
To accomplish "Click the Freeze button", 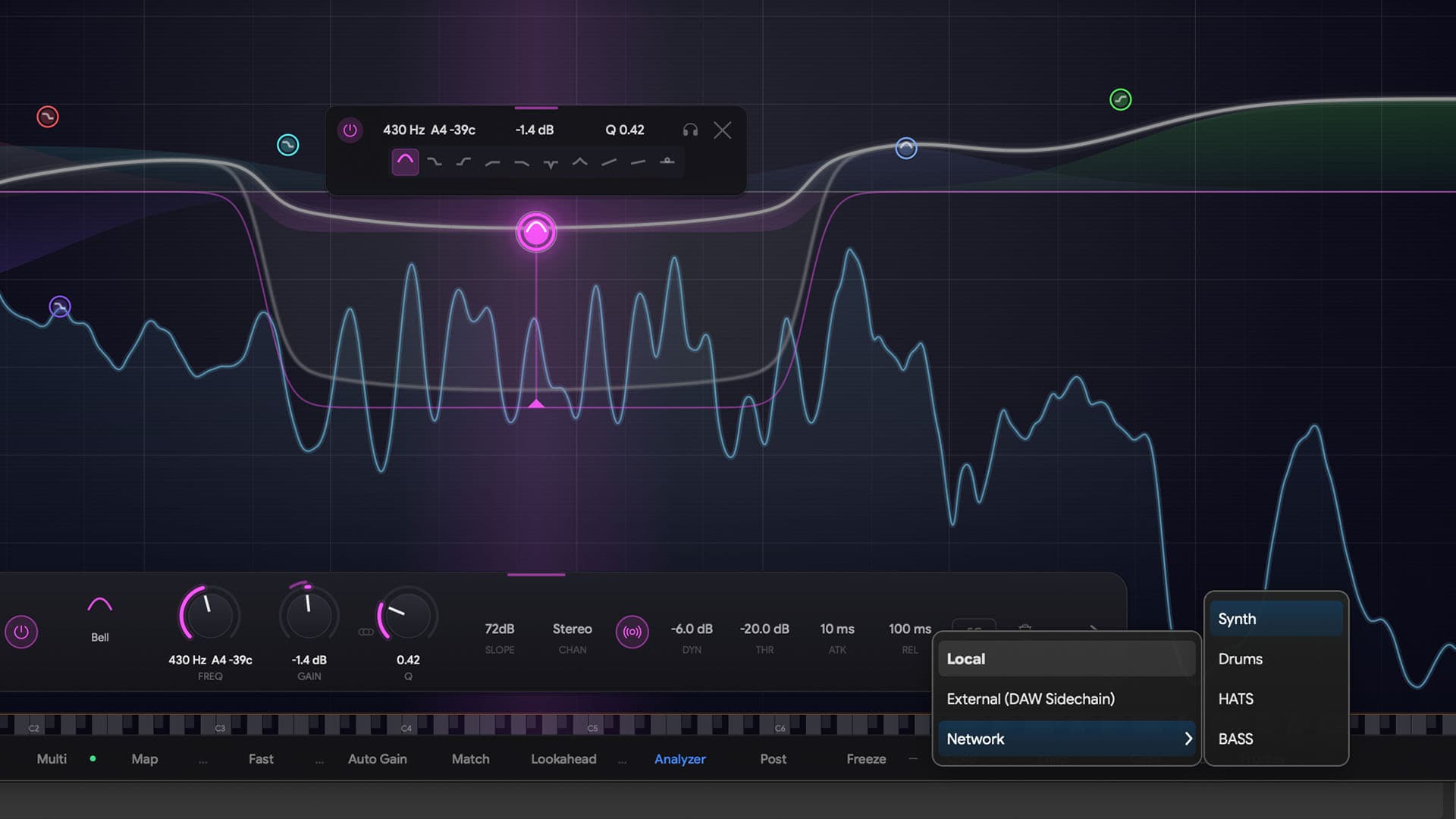I will [866, 758].
